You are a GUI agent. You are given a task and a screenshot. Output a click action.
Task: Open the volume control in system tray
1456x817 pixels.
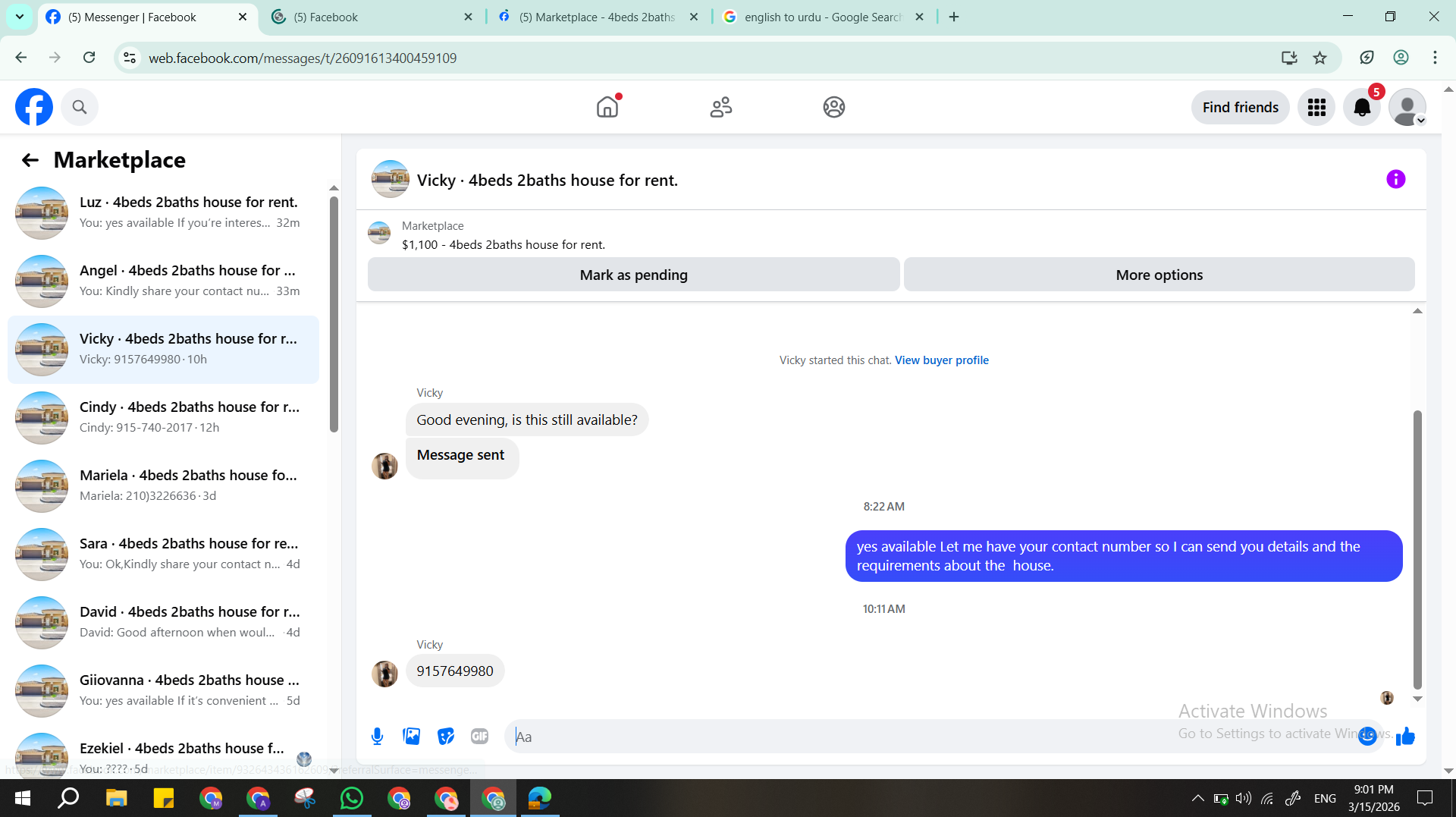tap(1244, 798)
